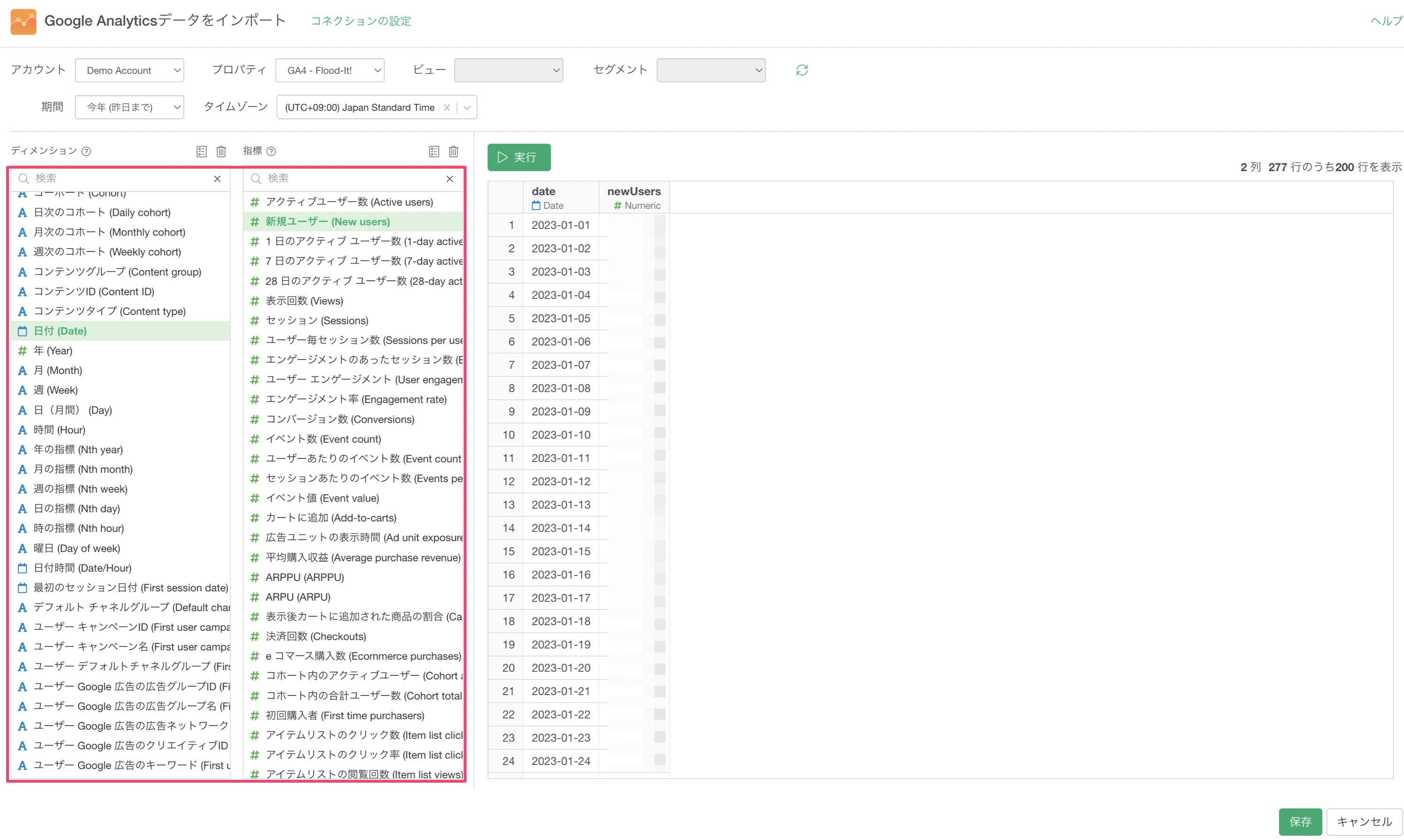Click help icon next to ディメンション
1404x840 pixels.
pyautogui.click(x=86, y=151)
